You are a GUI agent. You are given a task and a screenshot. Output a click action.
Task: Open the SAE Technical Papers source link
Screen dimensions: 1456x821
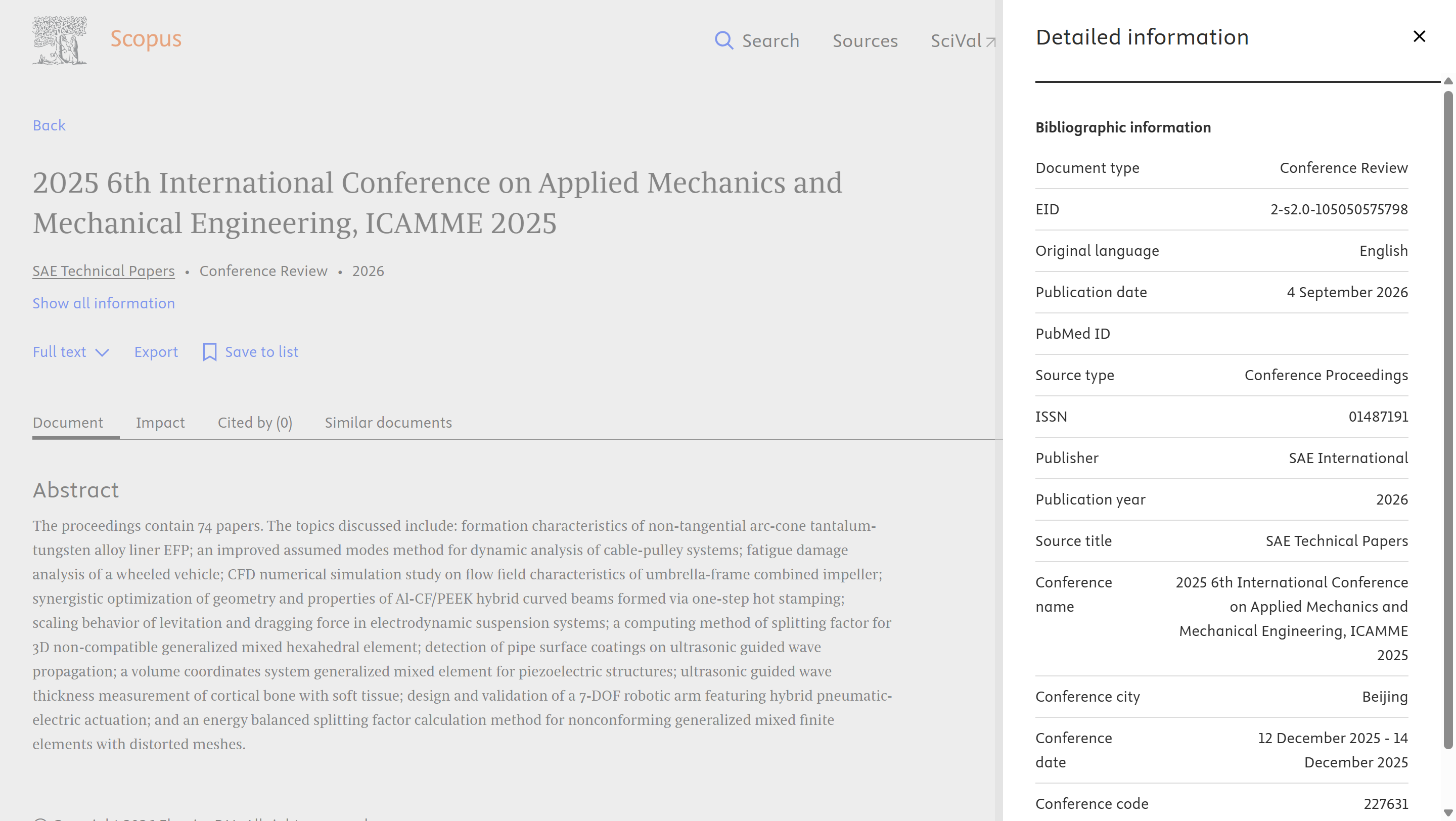coord(104,271)
